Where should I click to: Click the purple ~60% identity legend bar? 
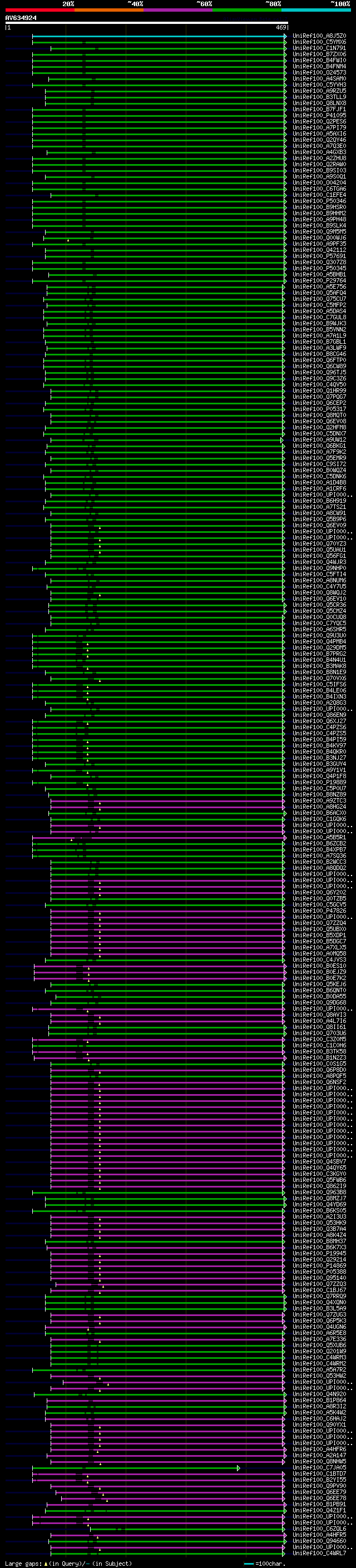pyautogui.click(x=179, y=10)
